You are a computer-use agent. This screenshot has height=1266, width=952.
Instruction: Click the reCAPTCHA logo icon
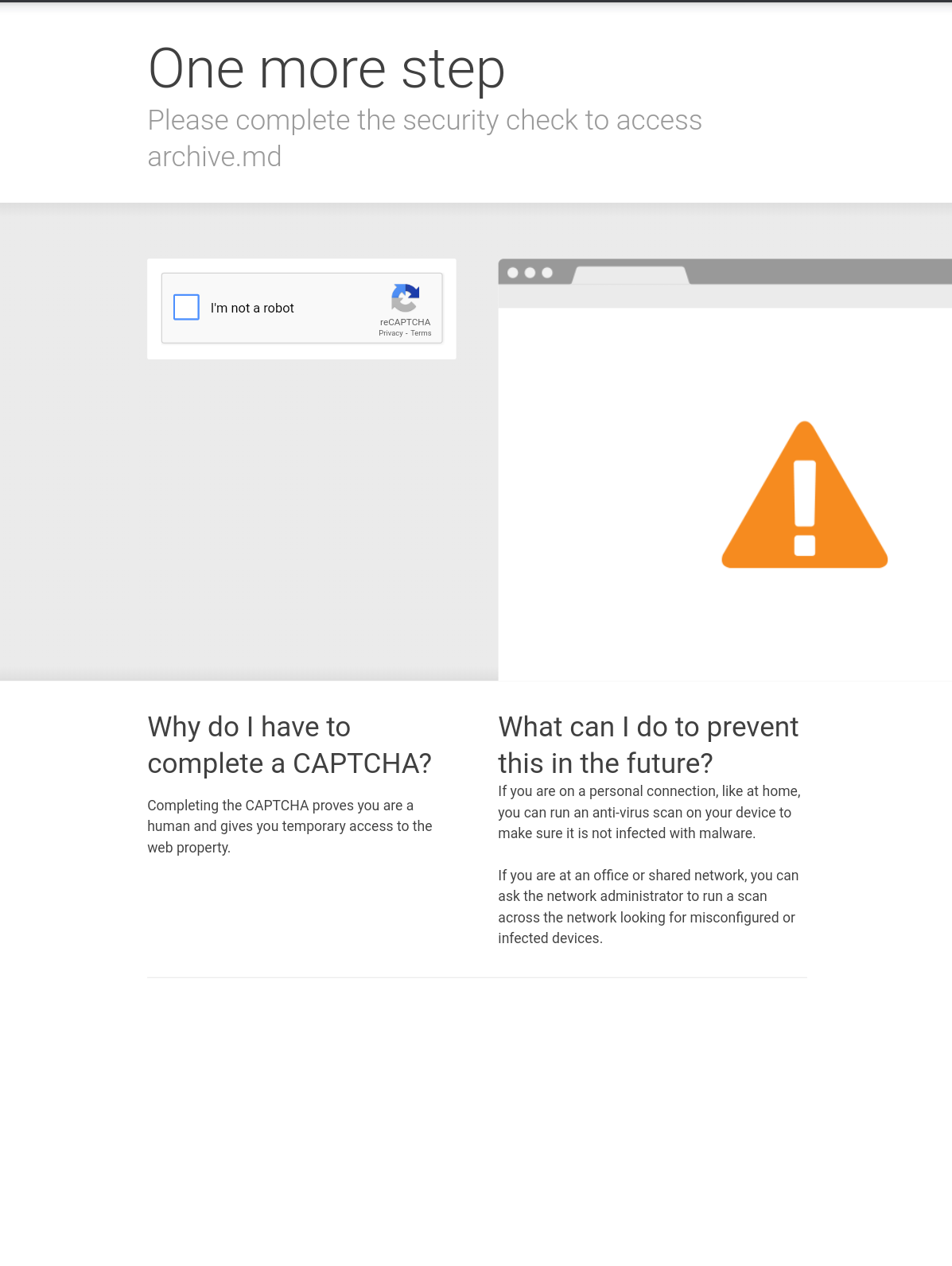coord(406,298)
